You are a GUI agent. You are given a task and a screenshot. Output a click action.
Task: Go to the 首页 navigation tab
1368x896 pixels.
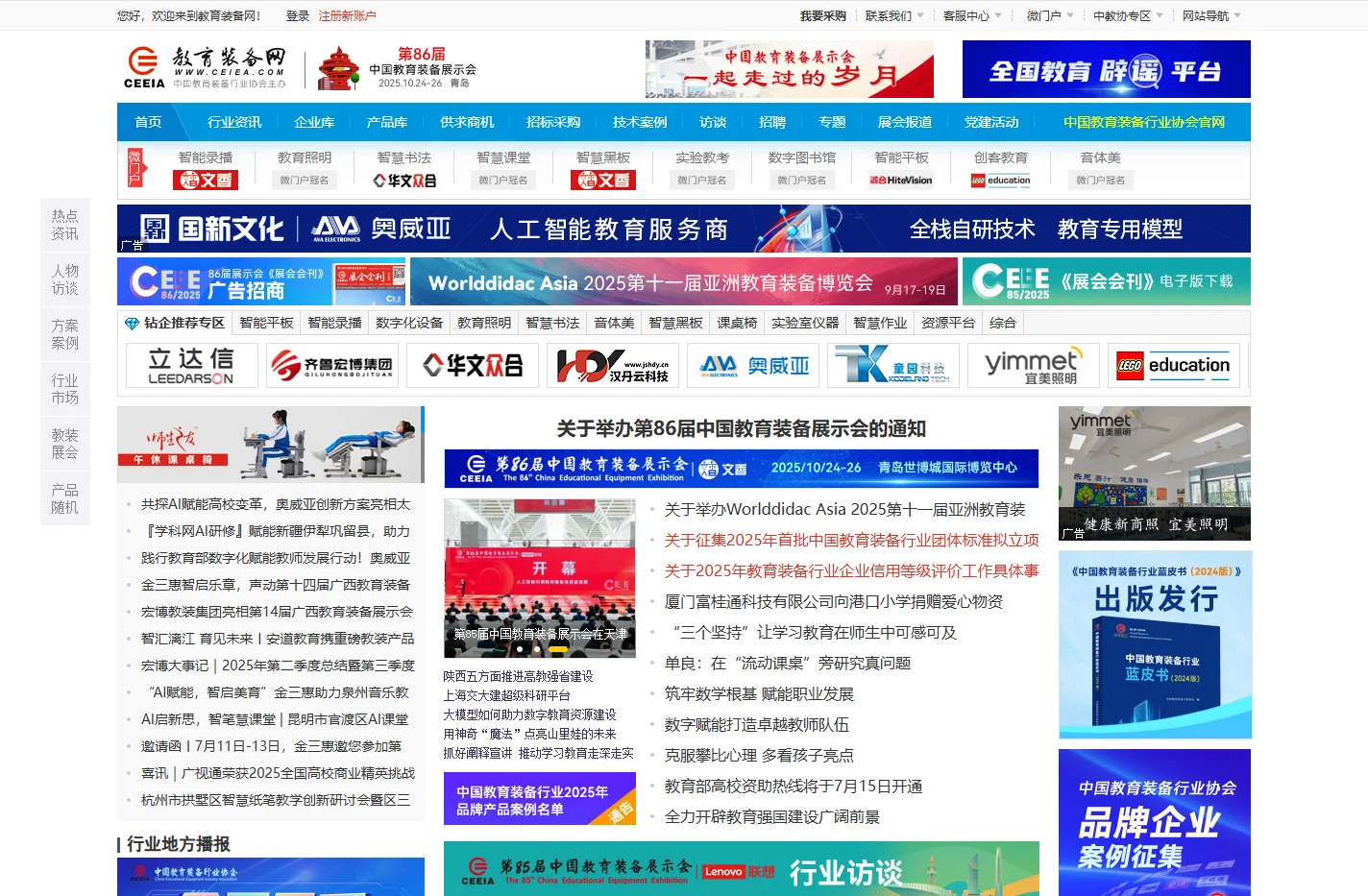[148, 122]
